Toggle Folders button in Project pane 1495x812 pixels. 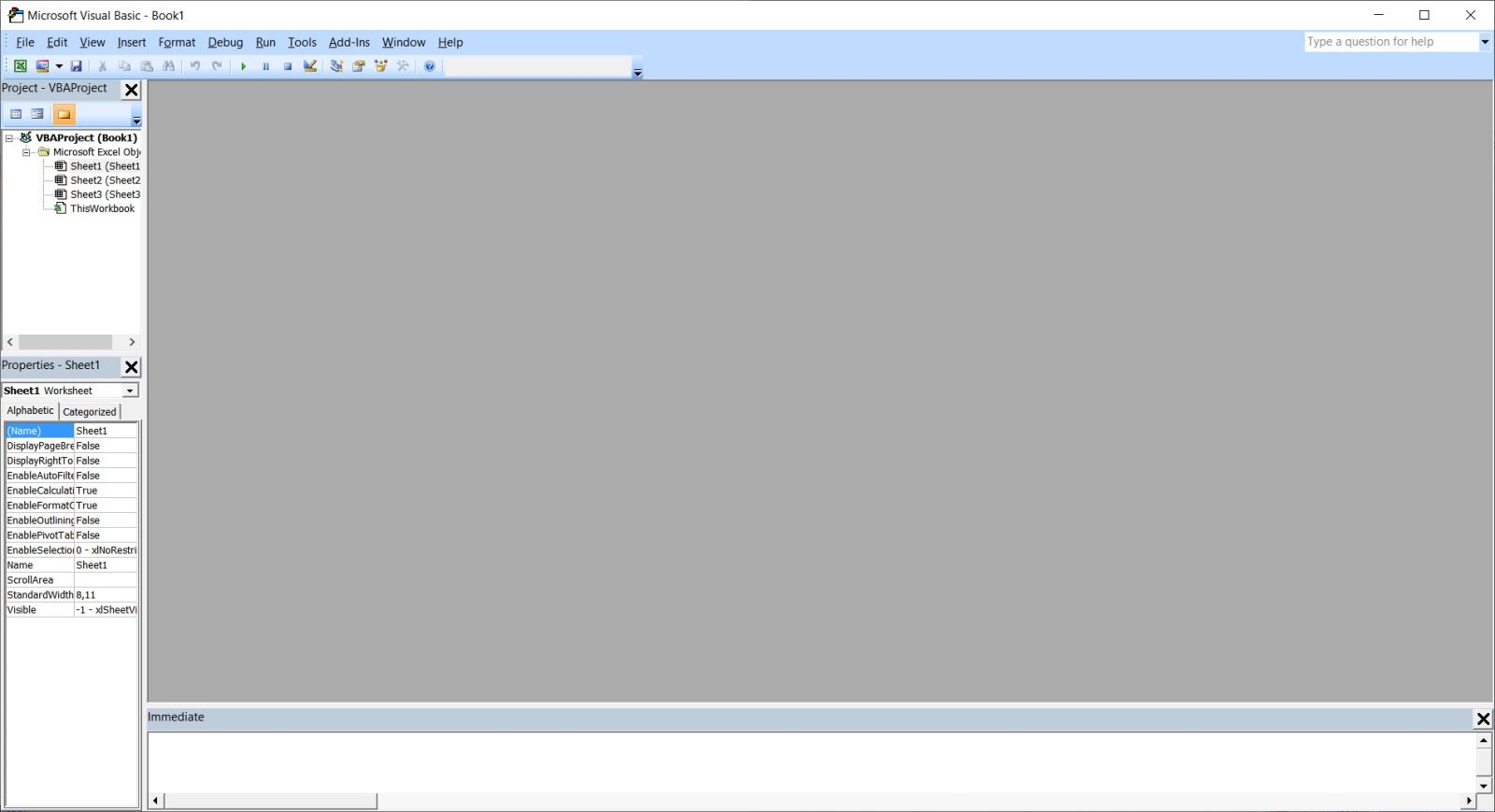[64, 114]
